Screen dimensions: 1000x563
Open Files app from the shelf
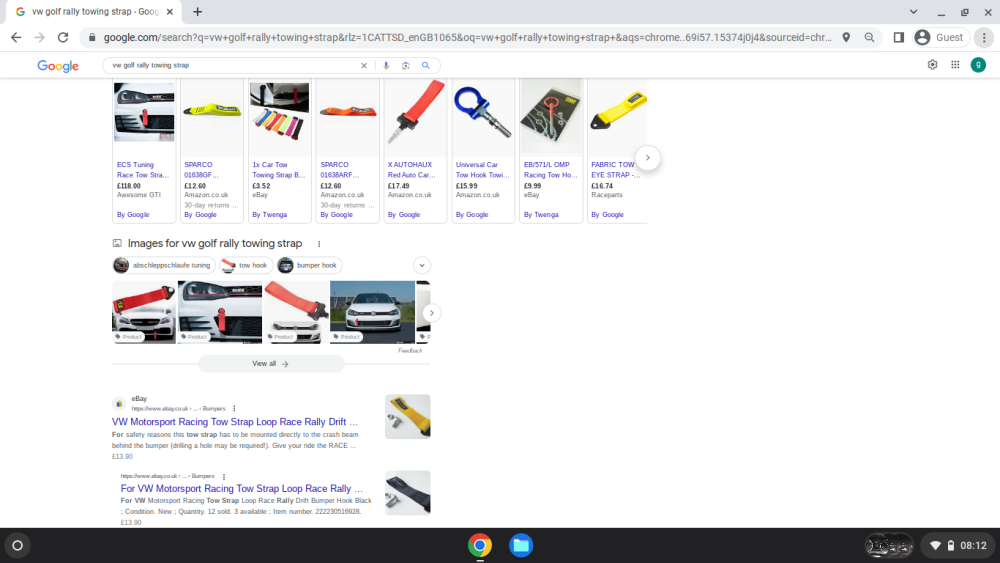coord(521,546)
